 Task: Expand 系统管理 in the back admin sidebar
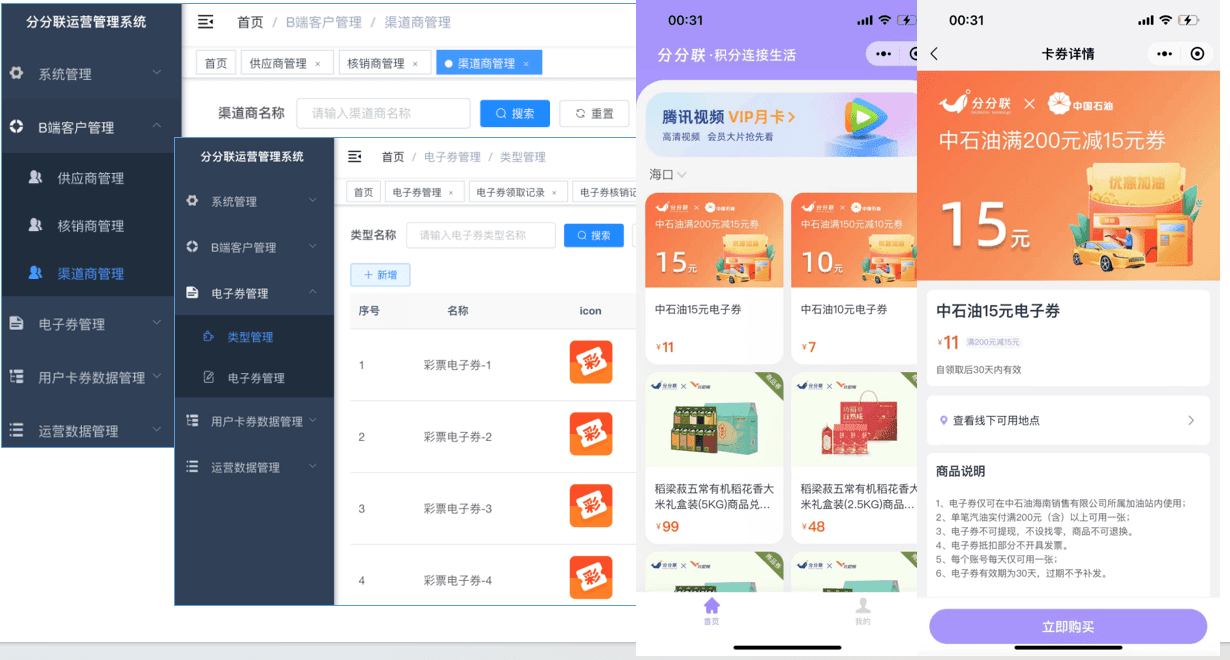tap(157, 73)
